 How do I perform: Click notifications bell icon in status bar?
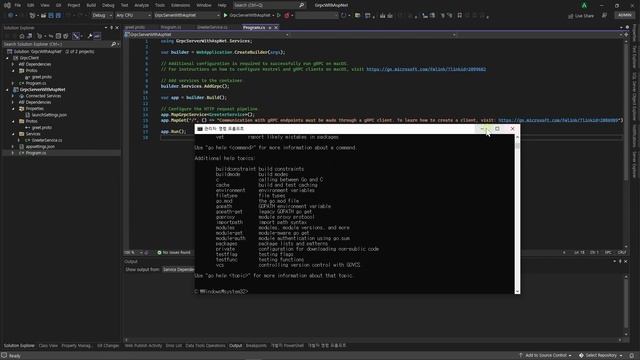click(x=632, y=356)
